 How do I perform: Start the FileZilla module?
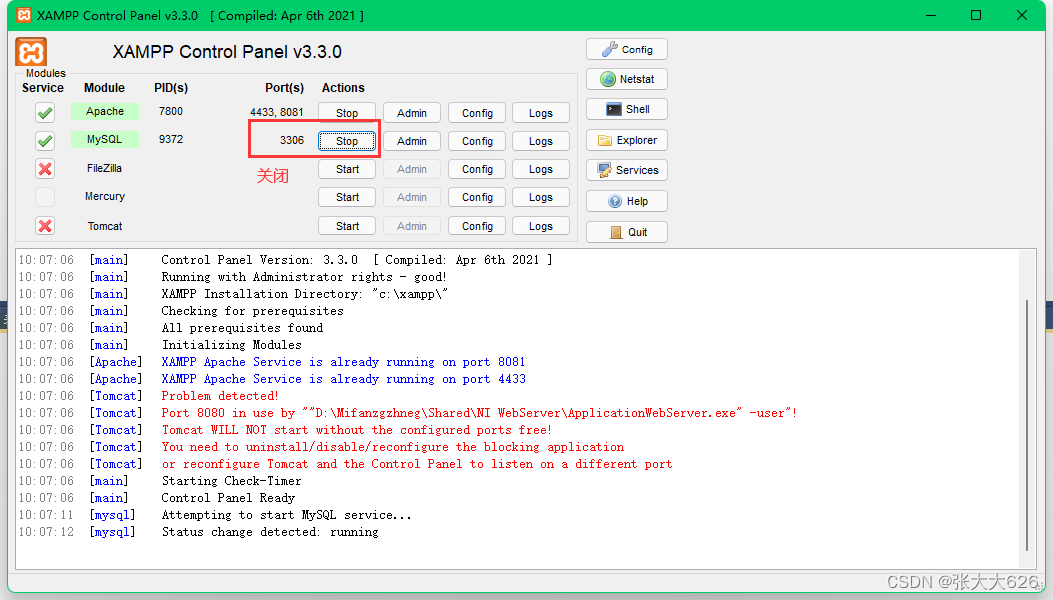(347, 169)
